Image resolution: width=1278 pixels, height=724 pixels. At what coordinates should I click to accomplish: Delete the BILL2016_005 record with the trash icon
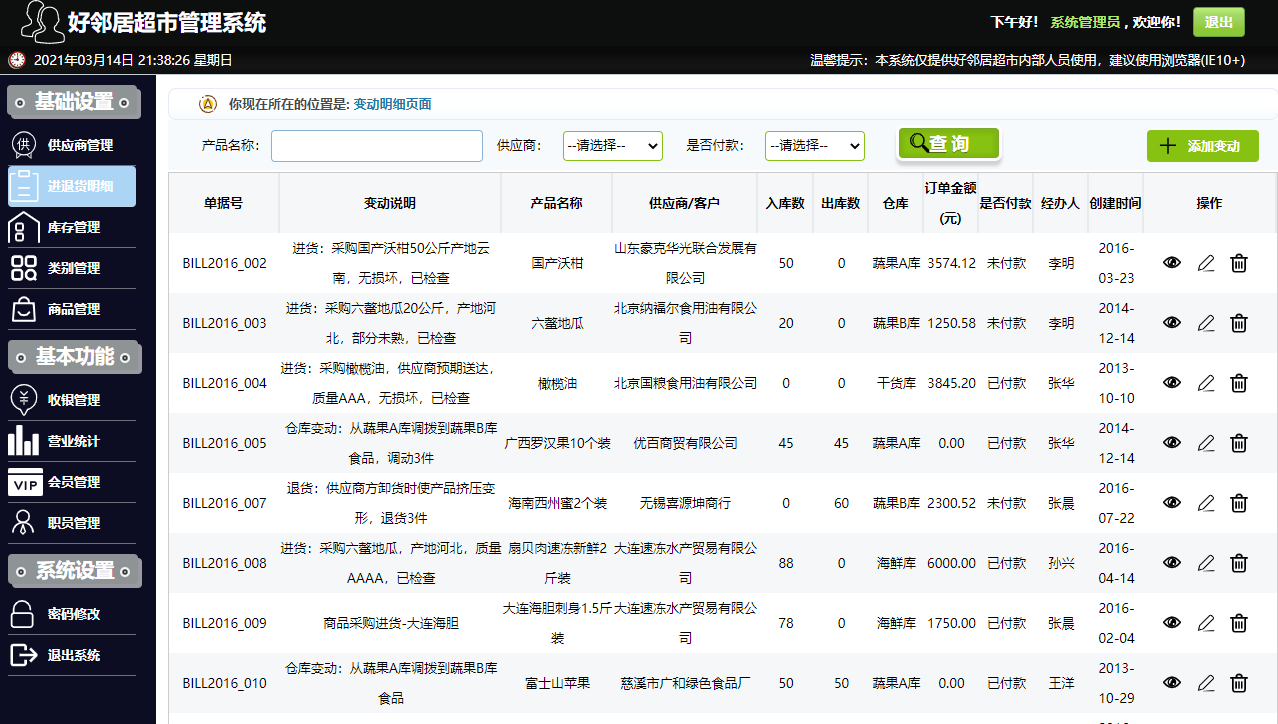coord(1239,443)
